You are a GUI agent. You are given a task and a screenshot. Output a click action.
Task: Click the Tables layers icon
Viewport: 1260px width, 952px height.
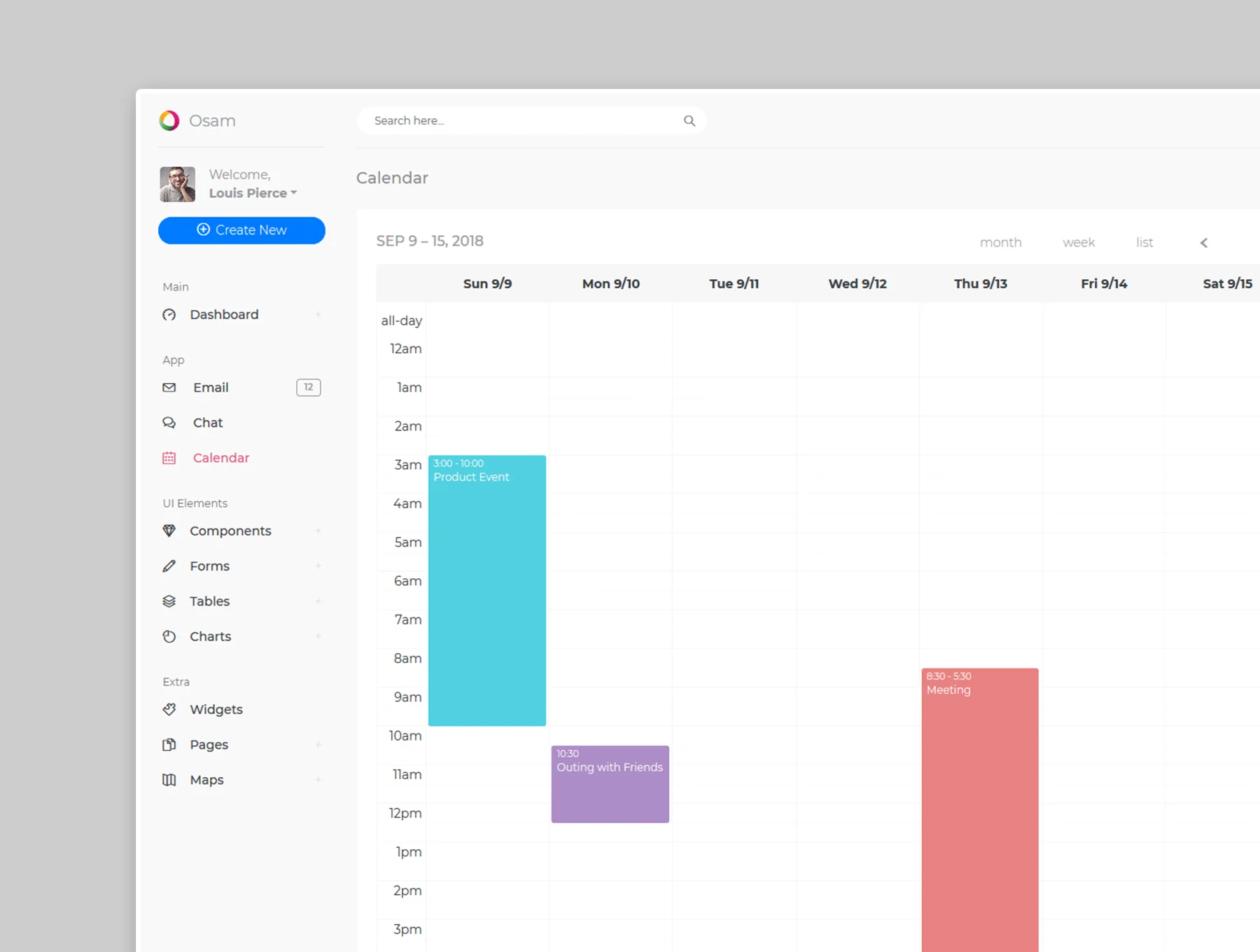tap(169, 601)
